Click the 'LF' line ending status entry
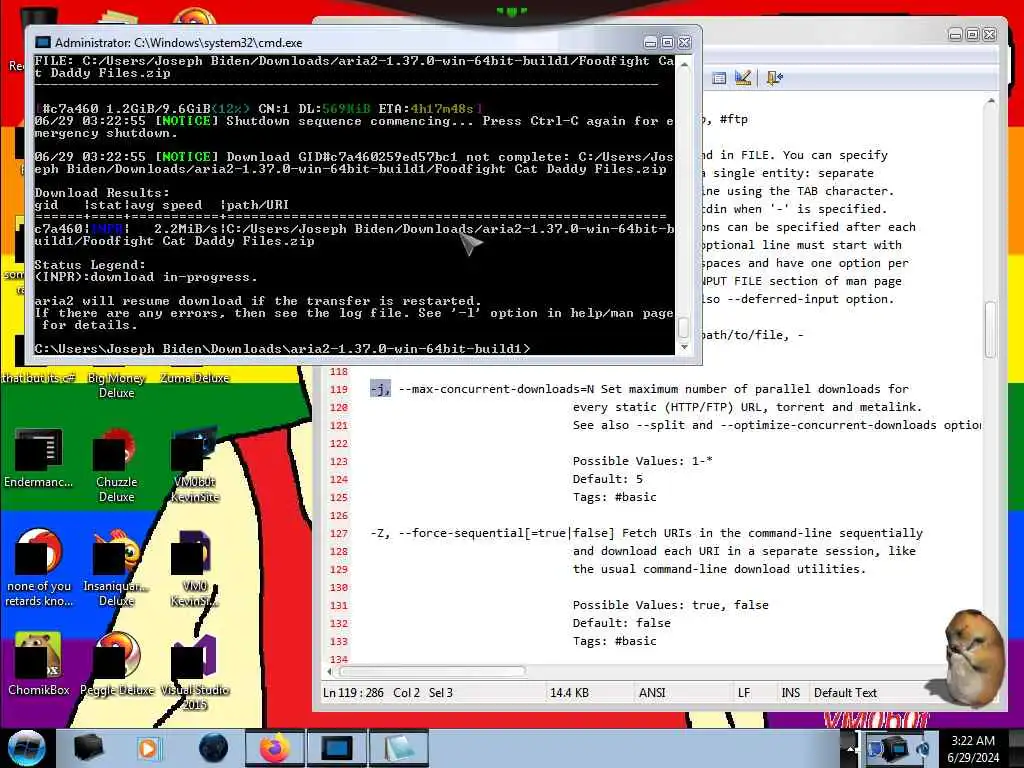This screenshot has height=768, width=1024. (x=744, y=692)
